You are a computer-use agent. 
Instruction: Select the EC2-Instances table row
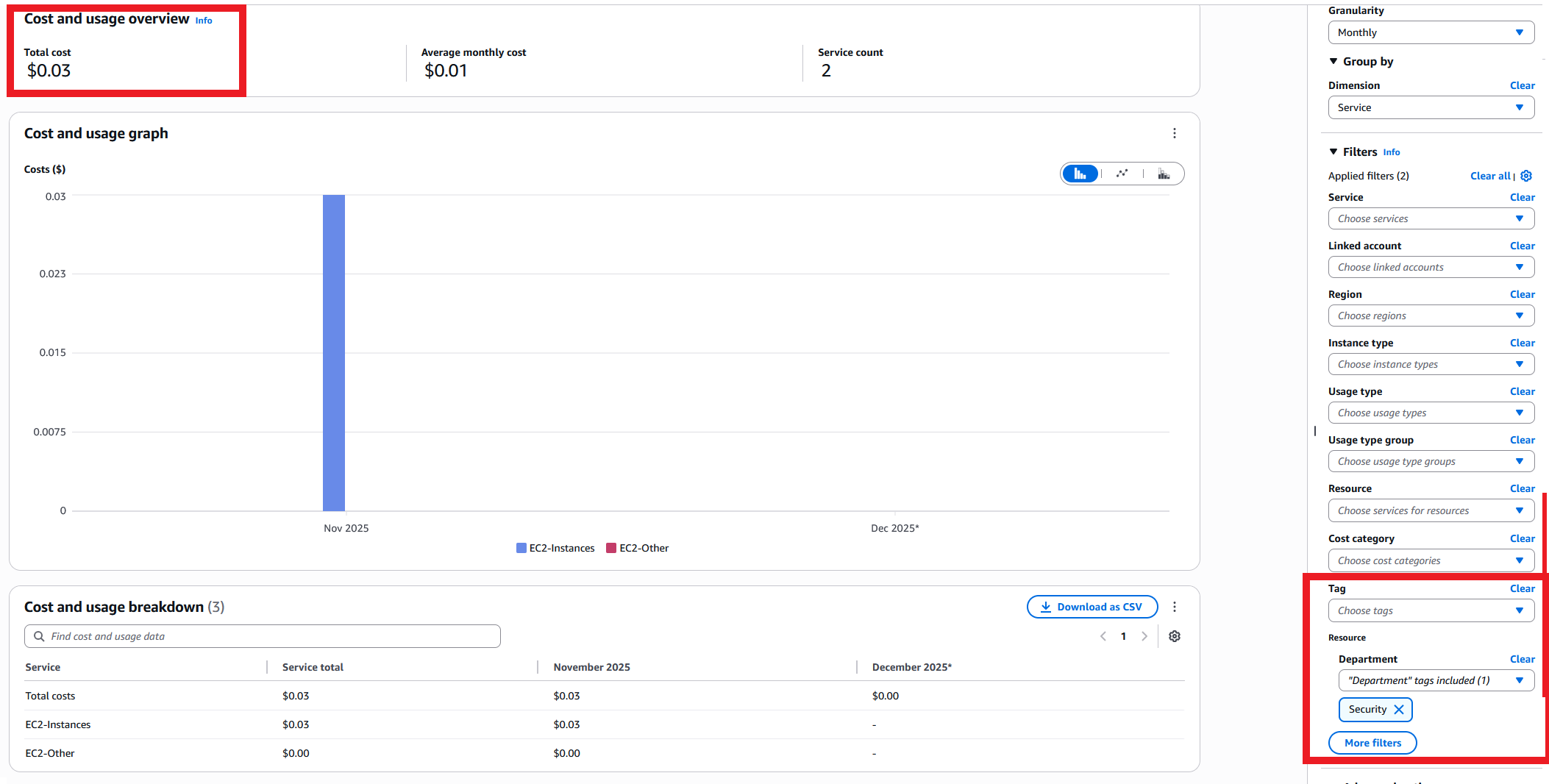click(x=604, y=724)
